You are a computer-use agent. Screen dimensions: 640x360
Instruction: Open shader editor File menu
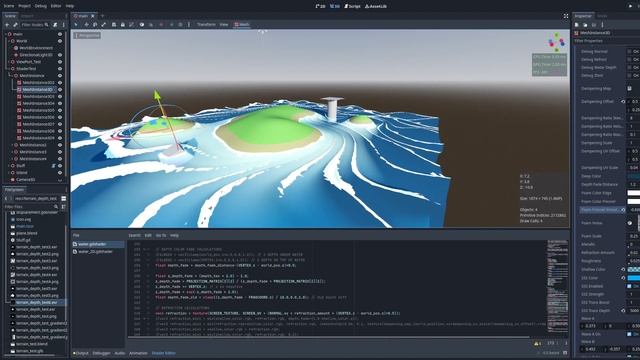(76, 236)
